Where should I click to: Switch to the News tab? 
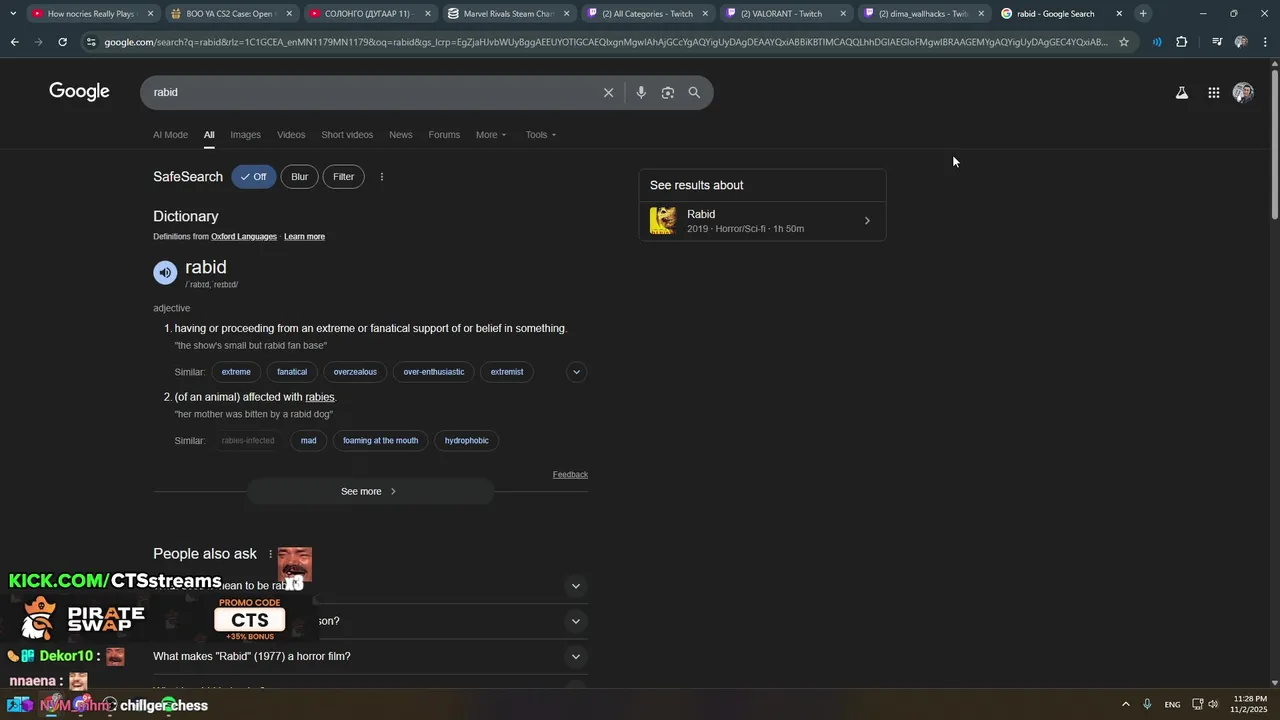[x=400, y=135]
